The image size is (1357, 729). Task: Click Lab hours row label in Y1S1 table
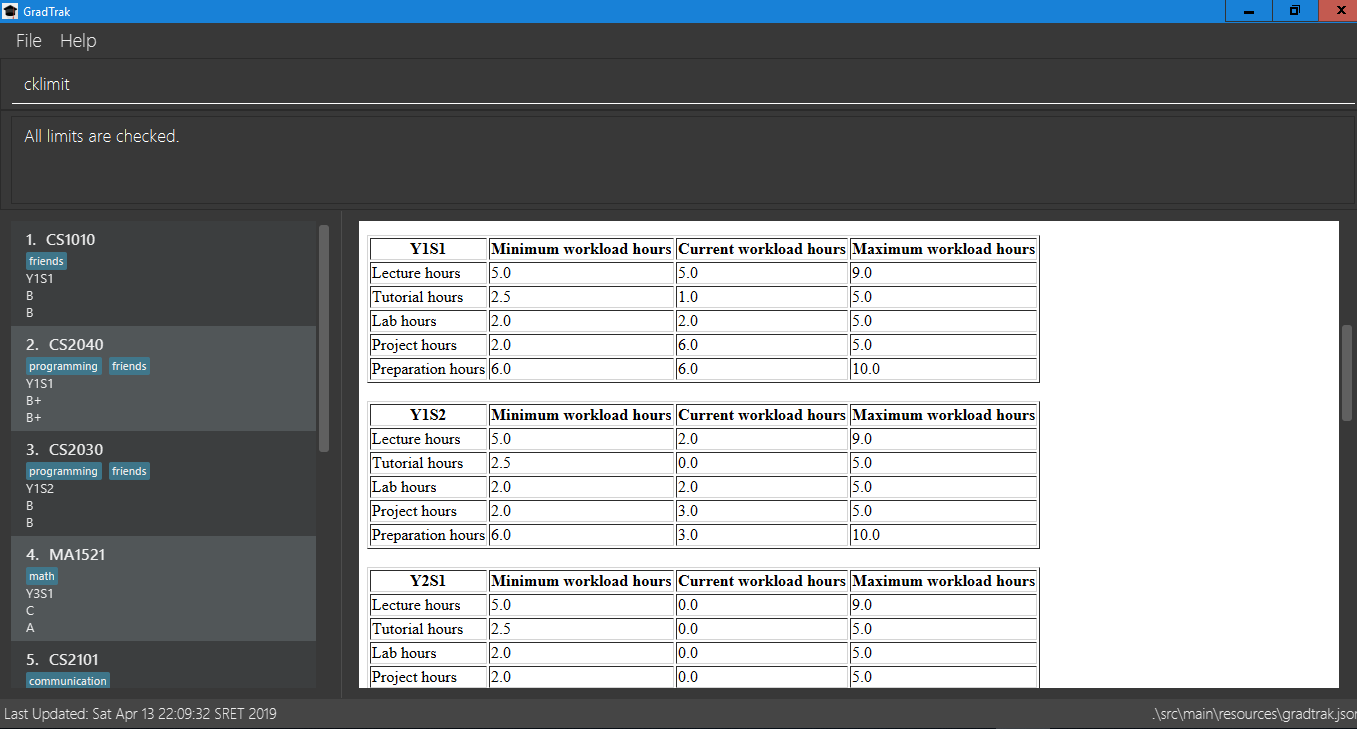(404, 321)
